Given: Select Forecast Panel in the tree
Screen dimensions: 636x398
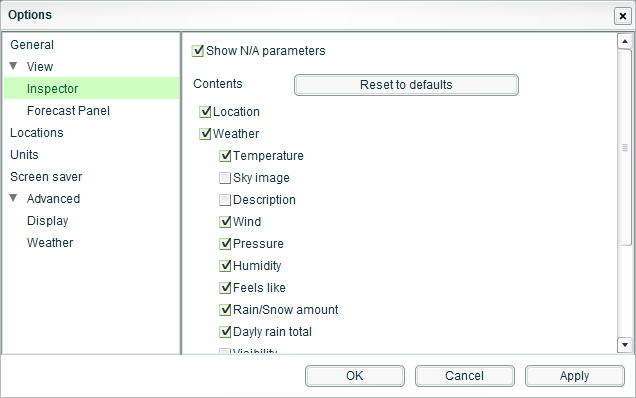Looking at the screenshot, I should 68,111.
